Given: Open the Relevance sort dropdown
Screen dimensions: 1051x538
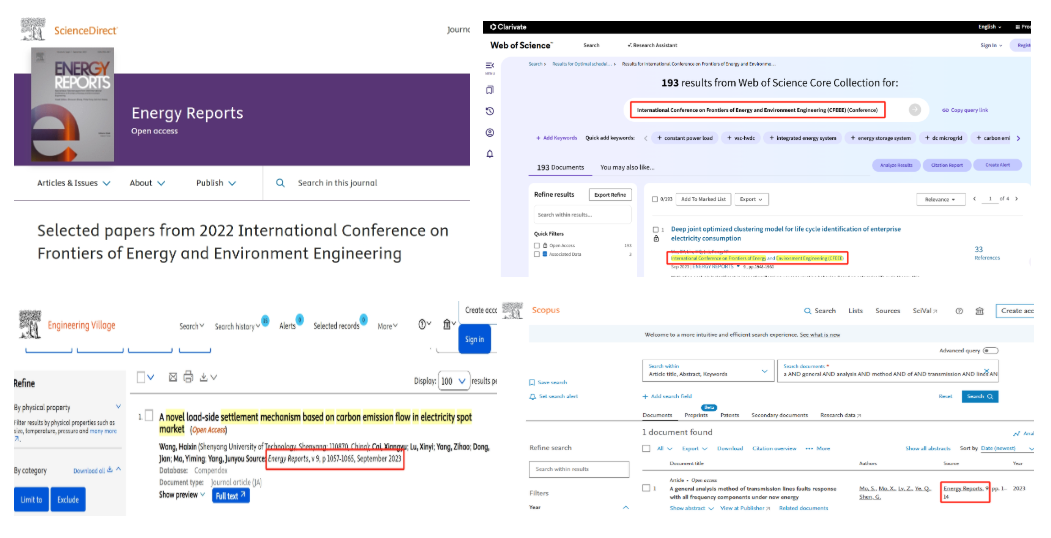Looking at the screenshot, I should coord(944,199).
